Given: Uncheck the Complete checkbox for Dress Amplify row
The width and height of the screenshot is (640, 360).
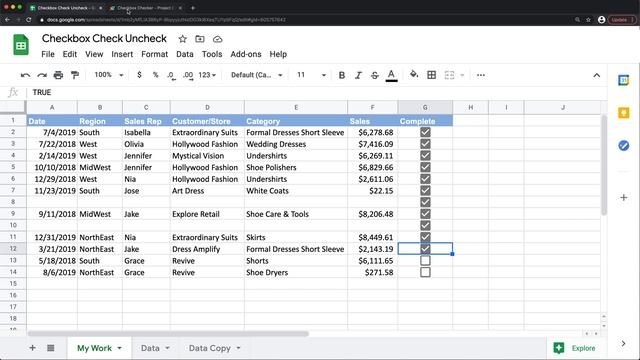Looking at the screenshot, I should pyautogui.click(x=425, y=249).
